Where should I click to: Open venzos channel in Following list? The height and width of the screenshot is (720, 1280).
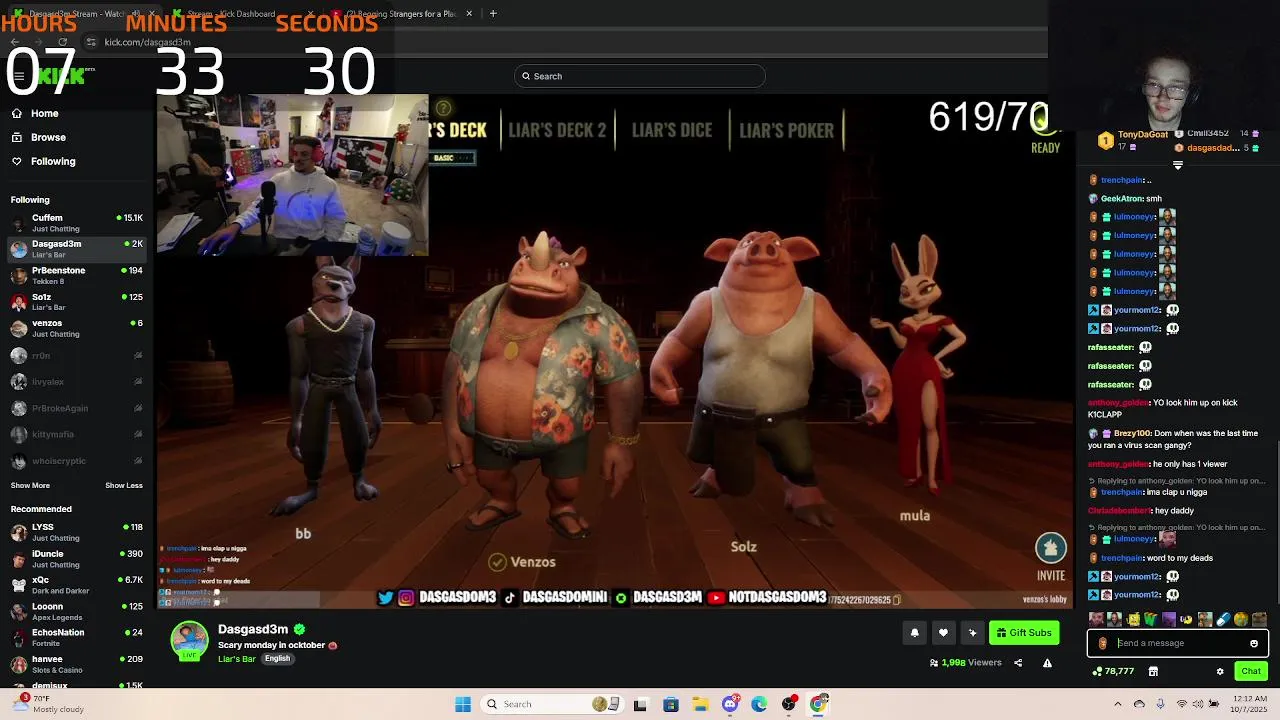click(x=76, y=328)
